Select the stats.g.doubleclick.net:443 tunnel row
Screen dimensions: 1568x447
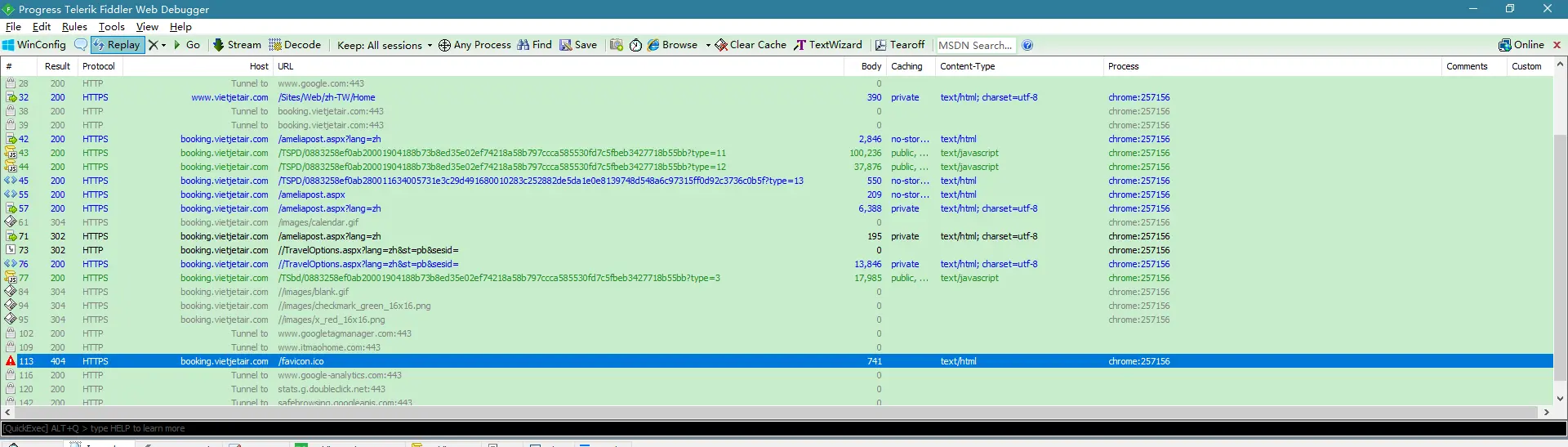[776, 389]
